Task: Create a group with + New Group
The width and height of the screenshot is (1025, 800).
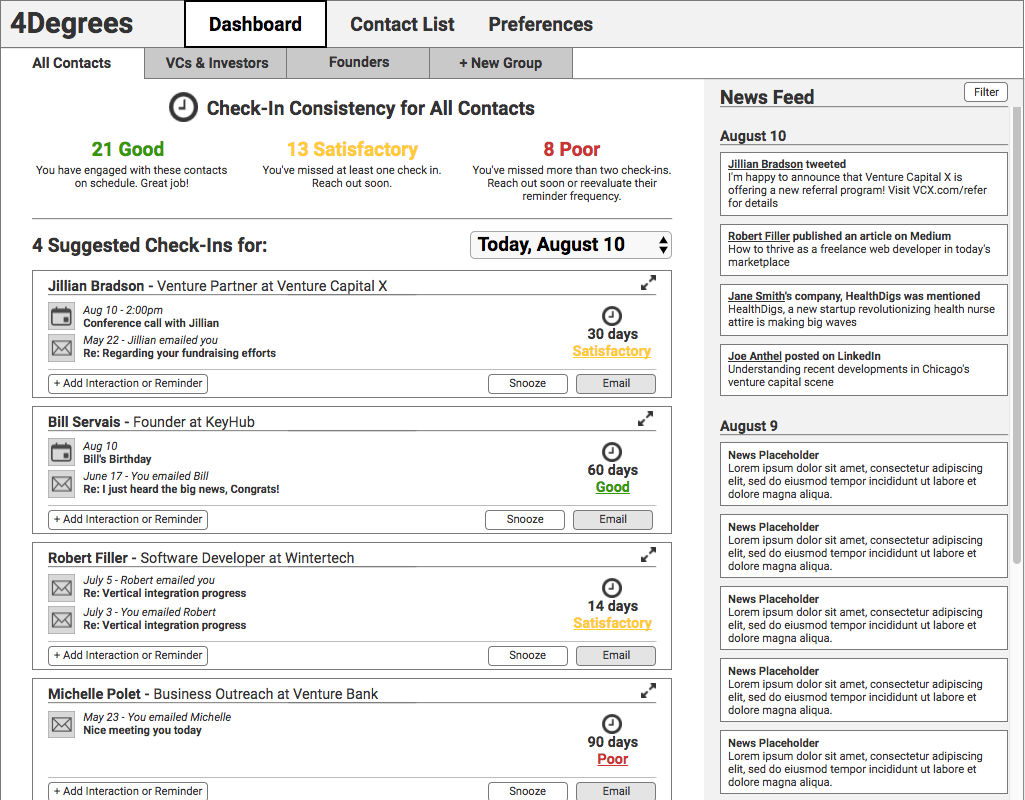Action: [x=501, y=63]
